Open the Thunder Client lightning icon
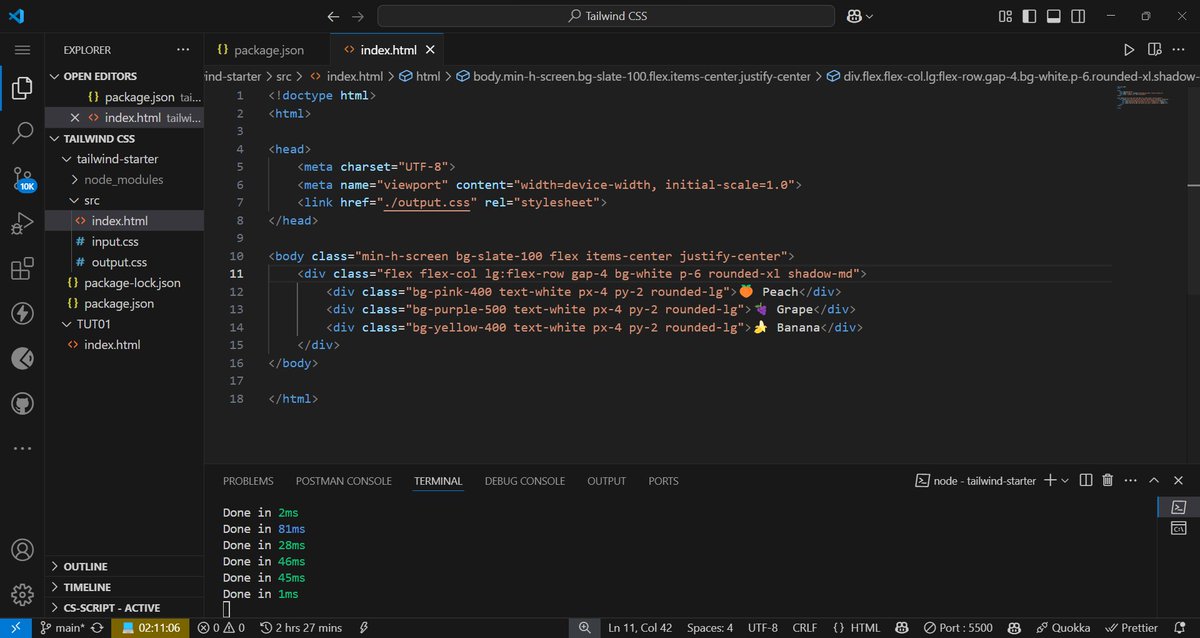This screenshot has width=1200, height=638. [x=22, y=313]
